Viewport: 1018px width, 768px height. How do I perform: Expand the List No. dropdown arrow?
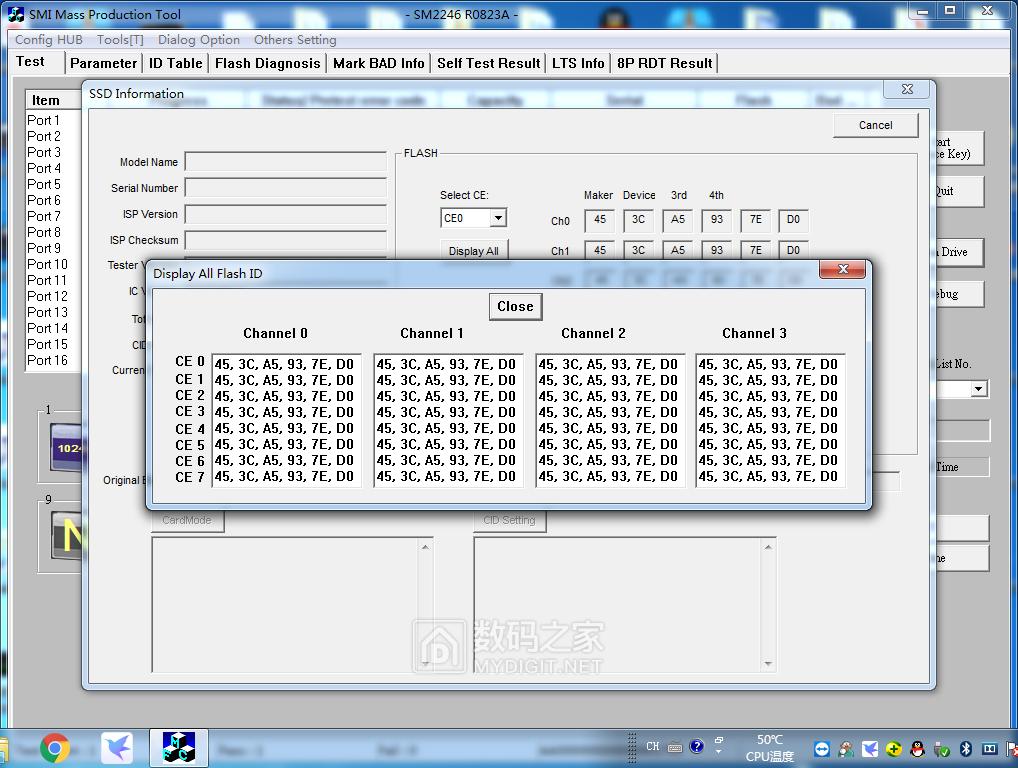point(978,389)
